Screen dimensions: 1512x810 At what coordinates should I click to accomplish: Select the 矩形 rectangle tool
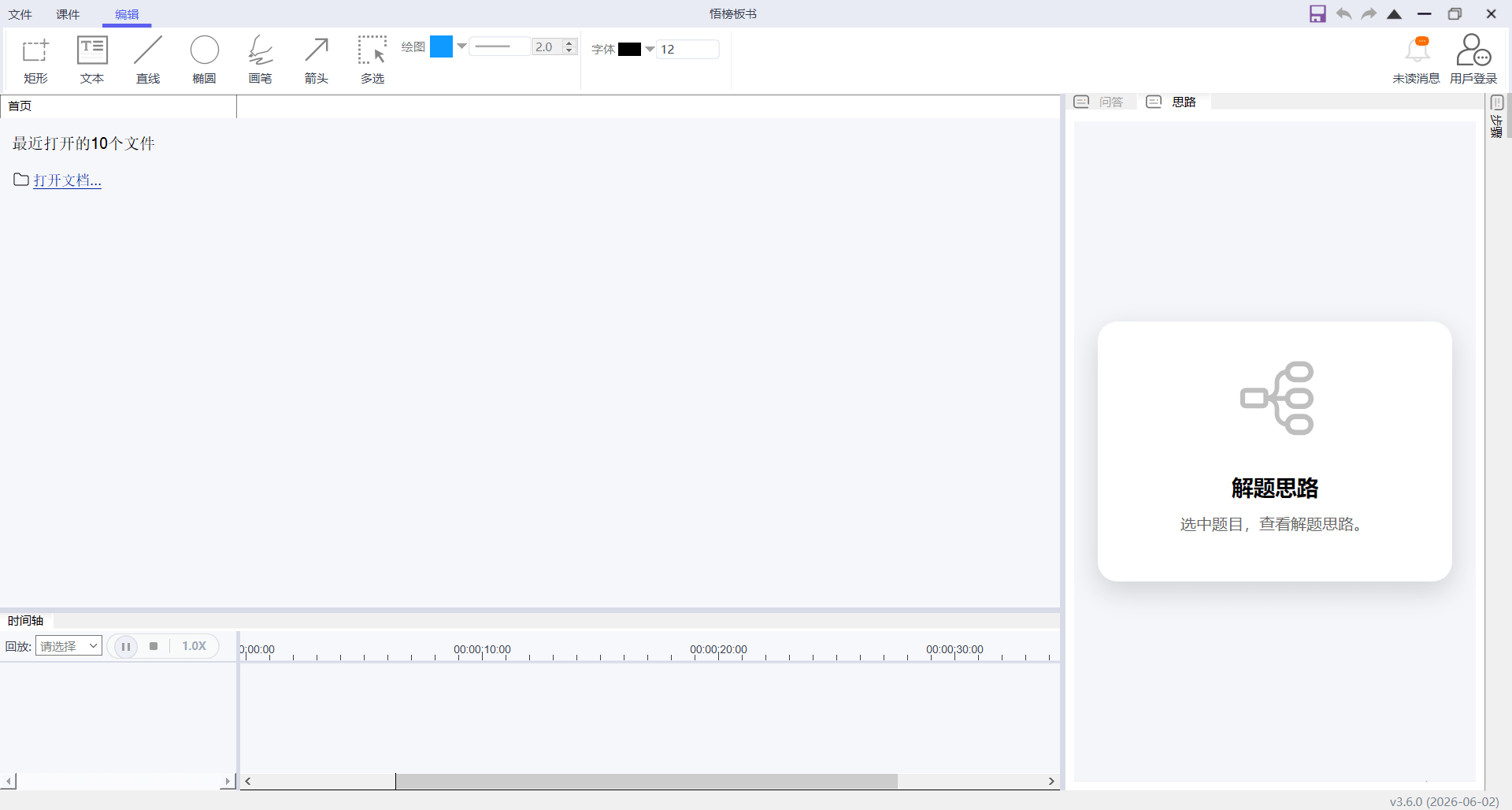point(35,60)
